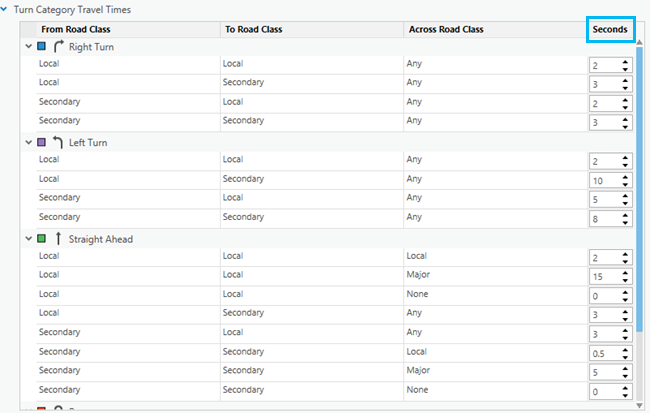The height and width of the screenshot is (413, 650).
Task: Click the Right Turn arrow icon
Action: [x=58, y=46]
